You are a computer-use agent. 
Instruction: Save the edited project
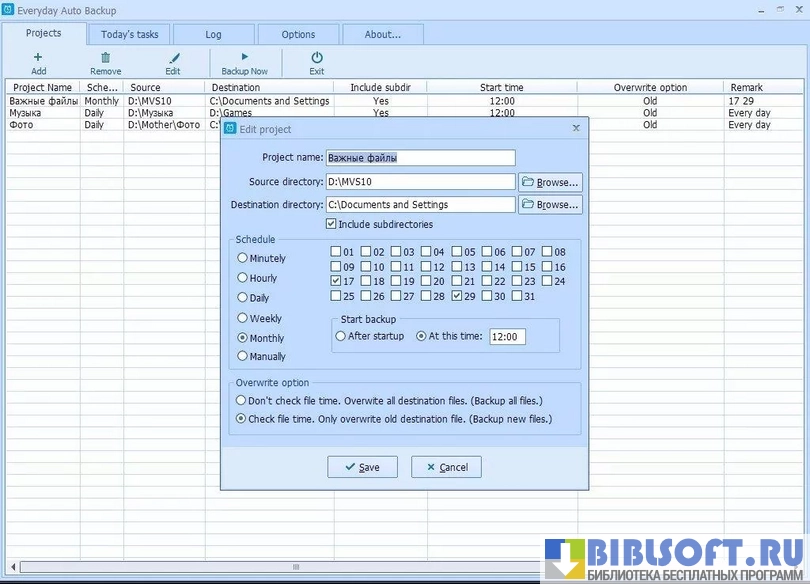(362, 467)
